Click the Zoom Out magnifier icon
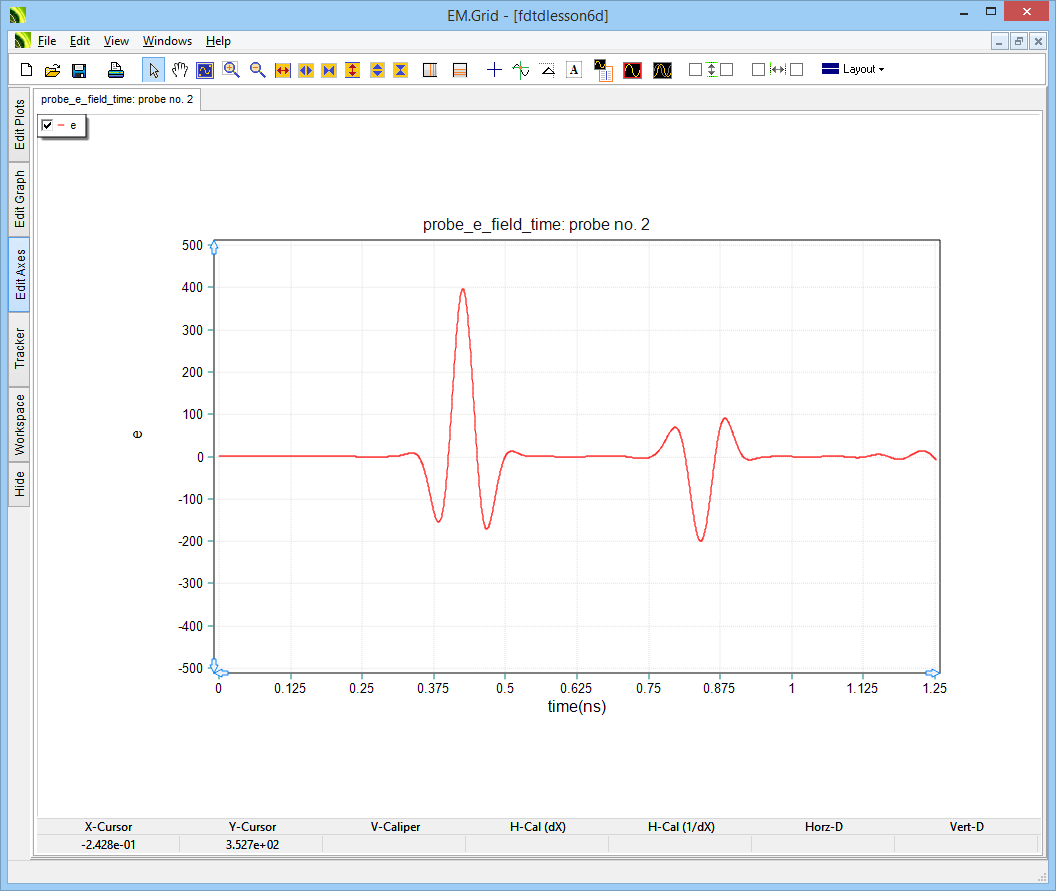The height and width of the screenshot is (891, 1056). coord(257,70)
